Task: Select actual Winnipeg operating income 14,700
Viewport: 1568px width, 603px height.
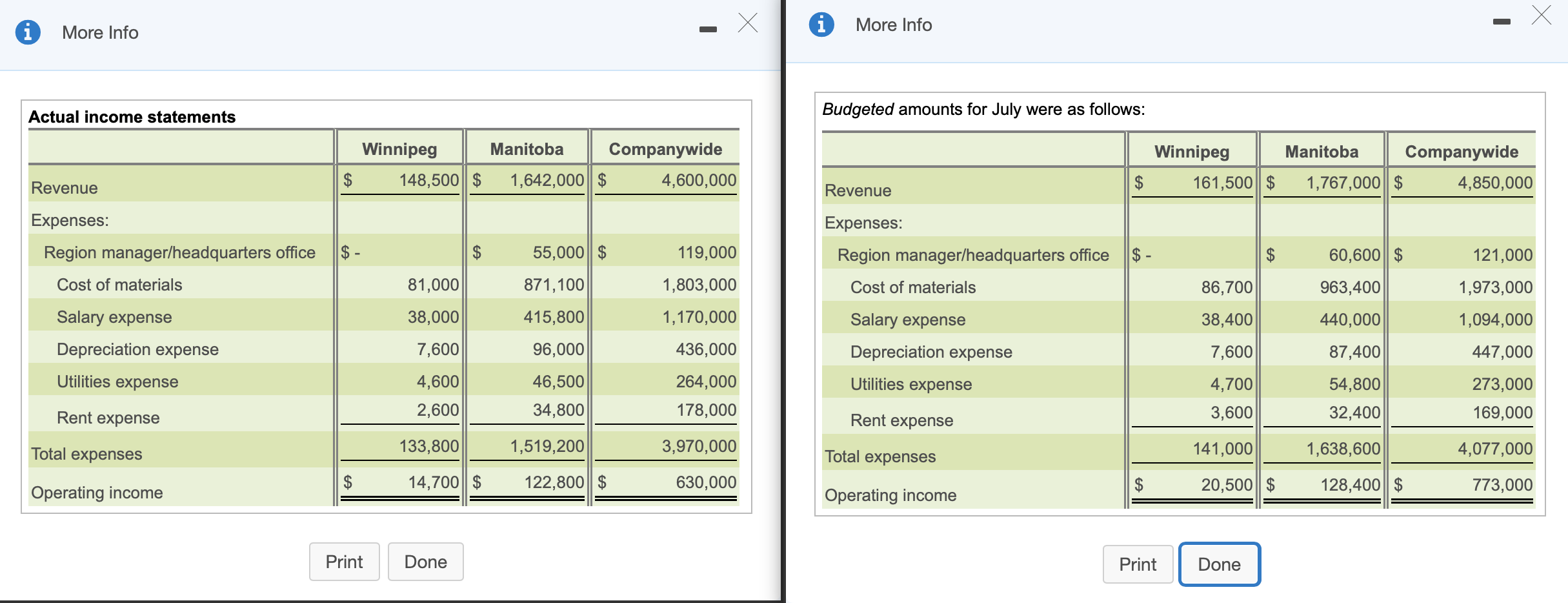Action: click(x=433, y=482)
